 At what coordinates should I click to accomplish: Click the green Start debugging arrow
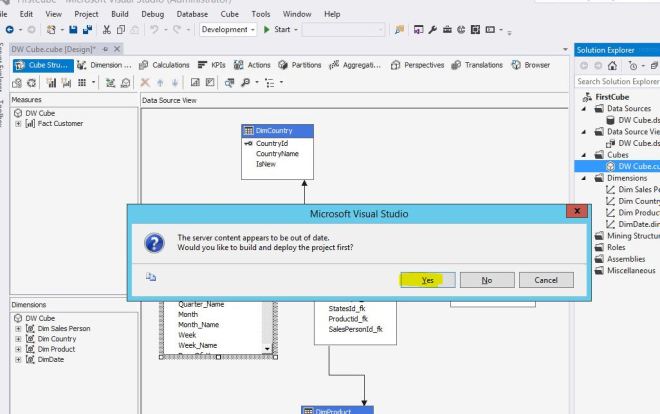point(265,30)
